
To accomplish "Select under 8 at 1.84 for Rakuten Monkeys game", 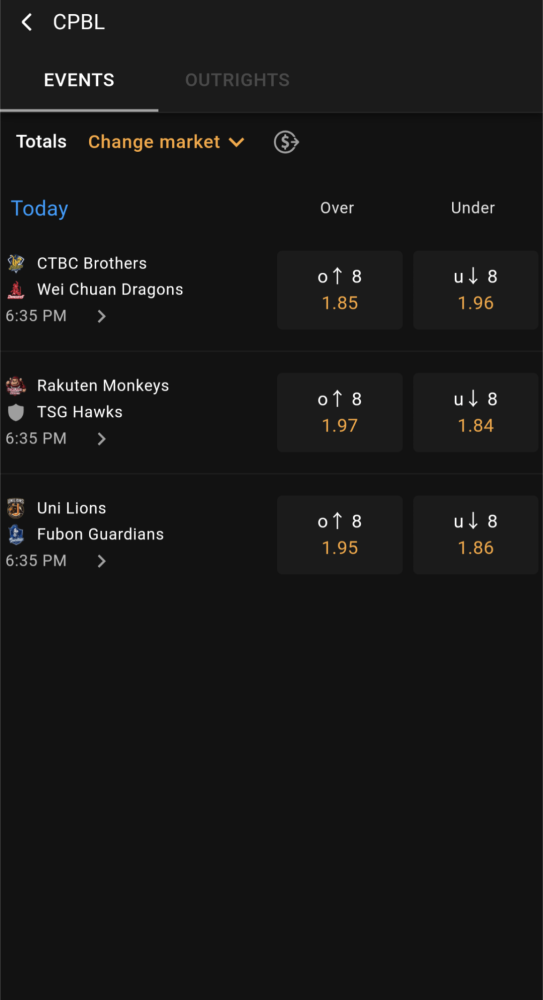I will click(x=475, y=413).
